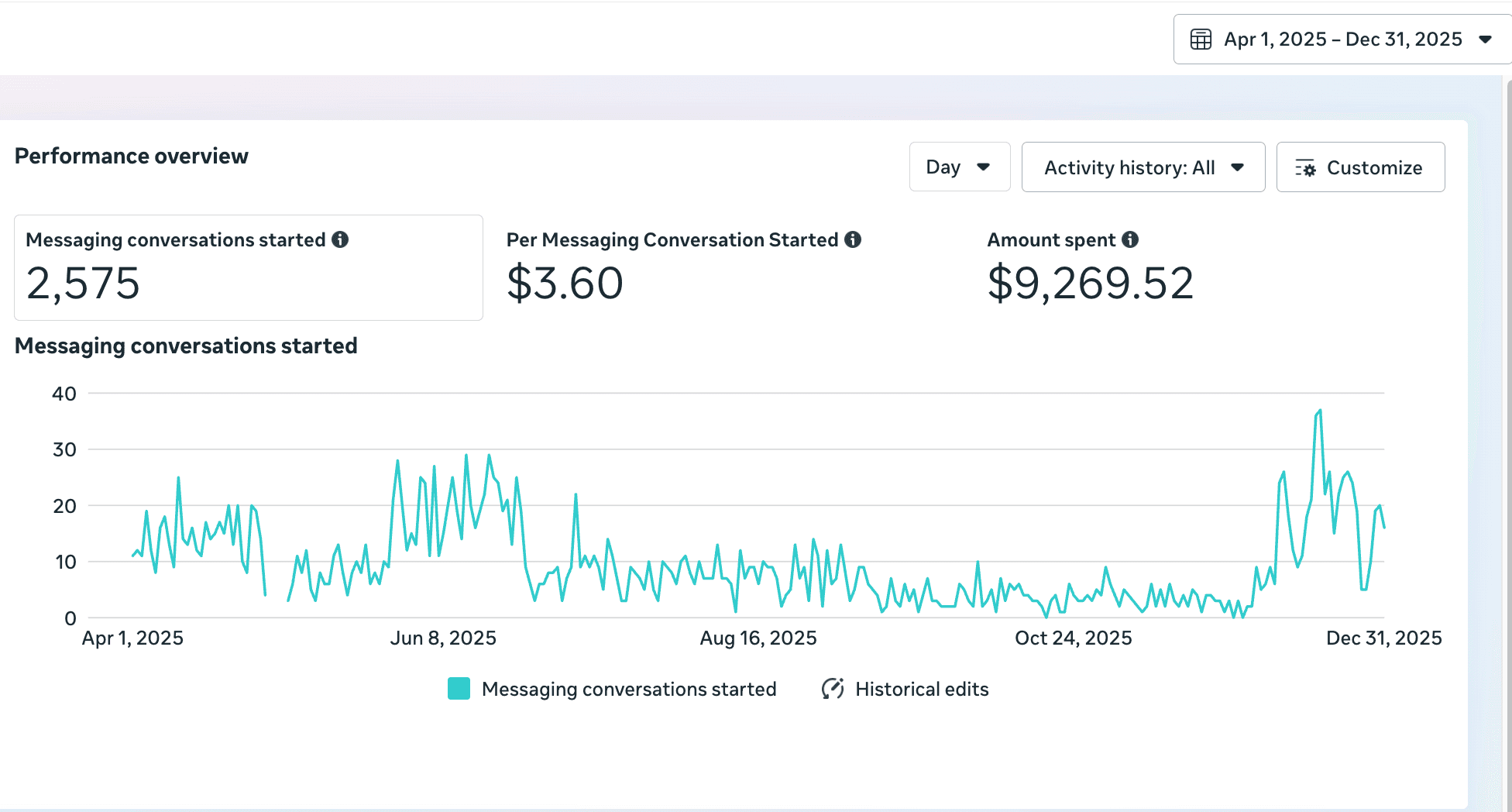
Task: Show info for Per Messaging Conversation Started
Action: [853, 239]
